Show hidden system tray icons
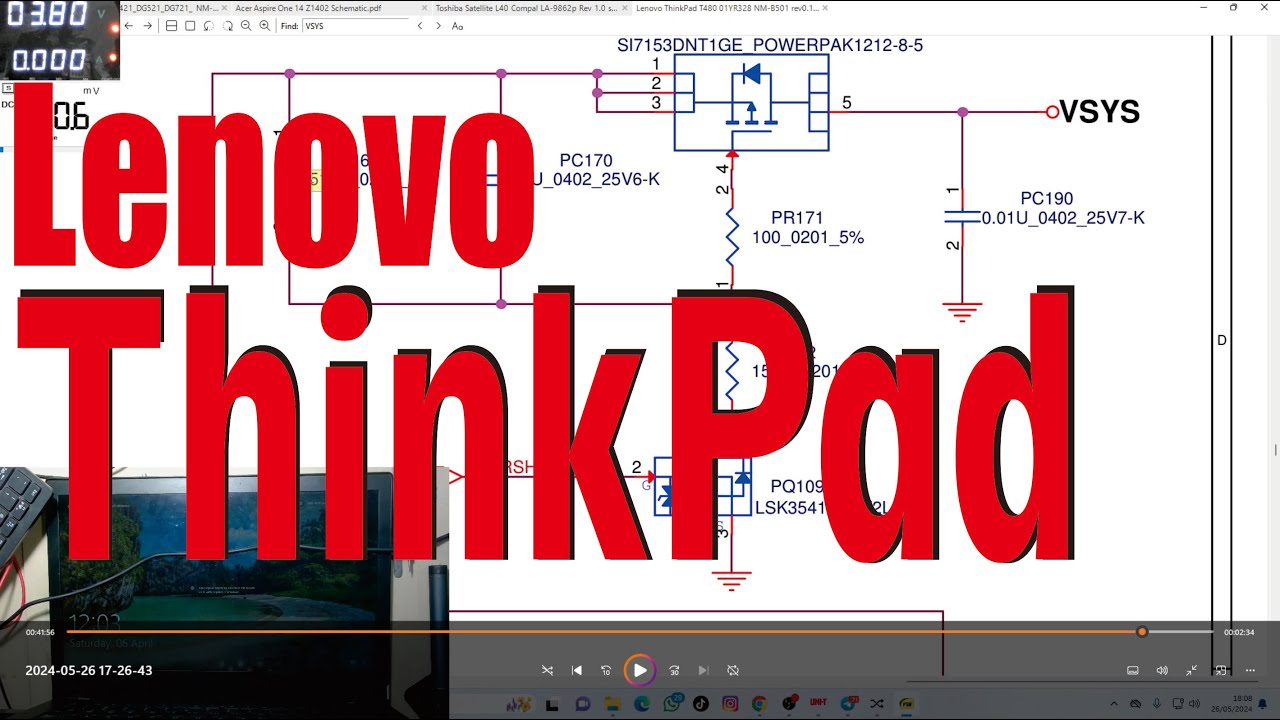The width and height of the screenshot is (1280, 720). point(1114,704)
